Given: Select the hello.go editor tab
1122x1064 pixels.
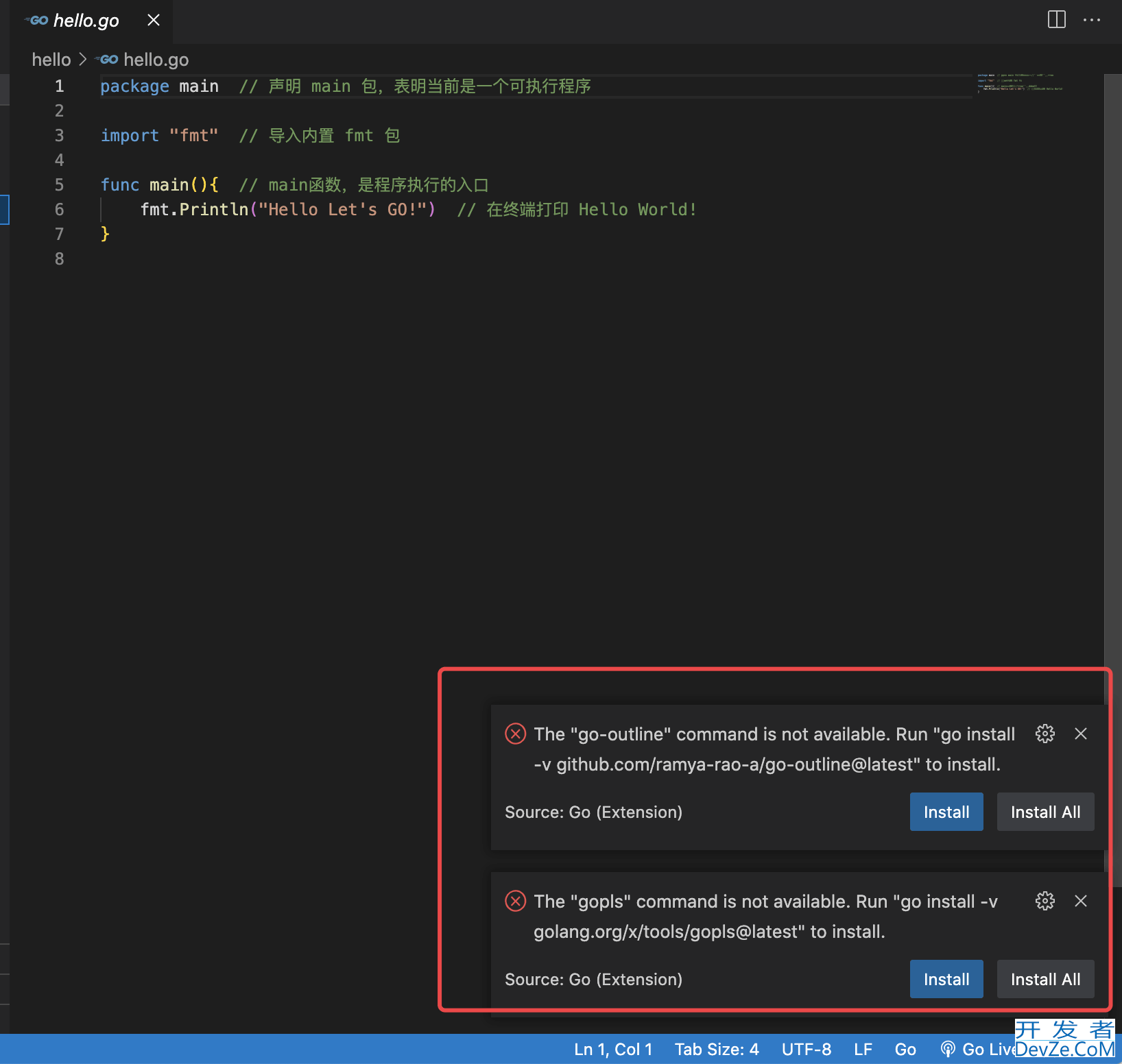Looking at the screenshot, I should pos(91,21).
